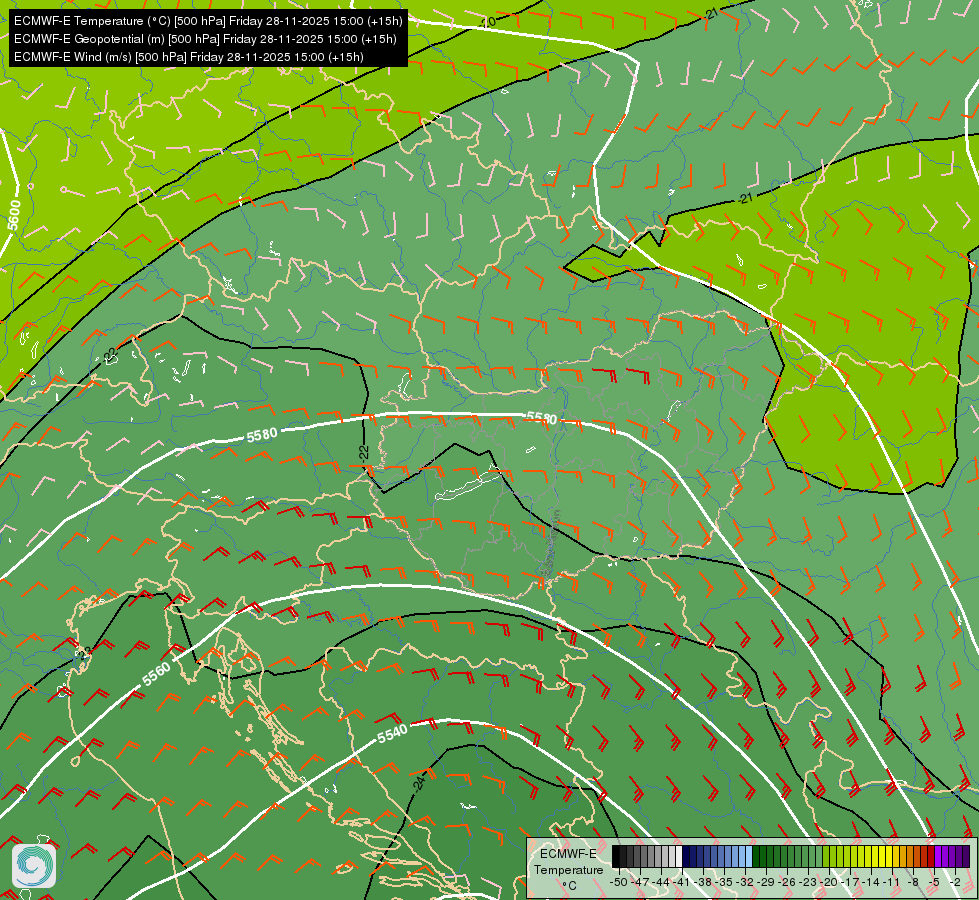Click the -35 legend tick label
Screen dimensions: 979x900
click(724, 882)
